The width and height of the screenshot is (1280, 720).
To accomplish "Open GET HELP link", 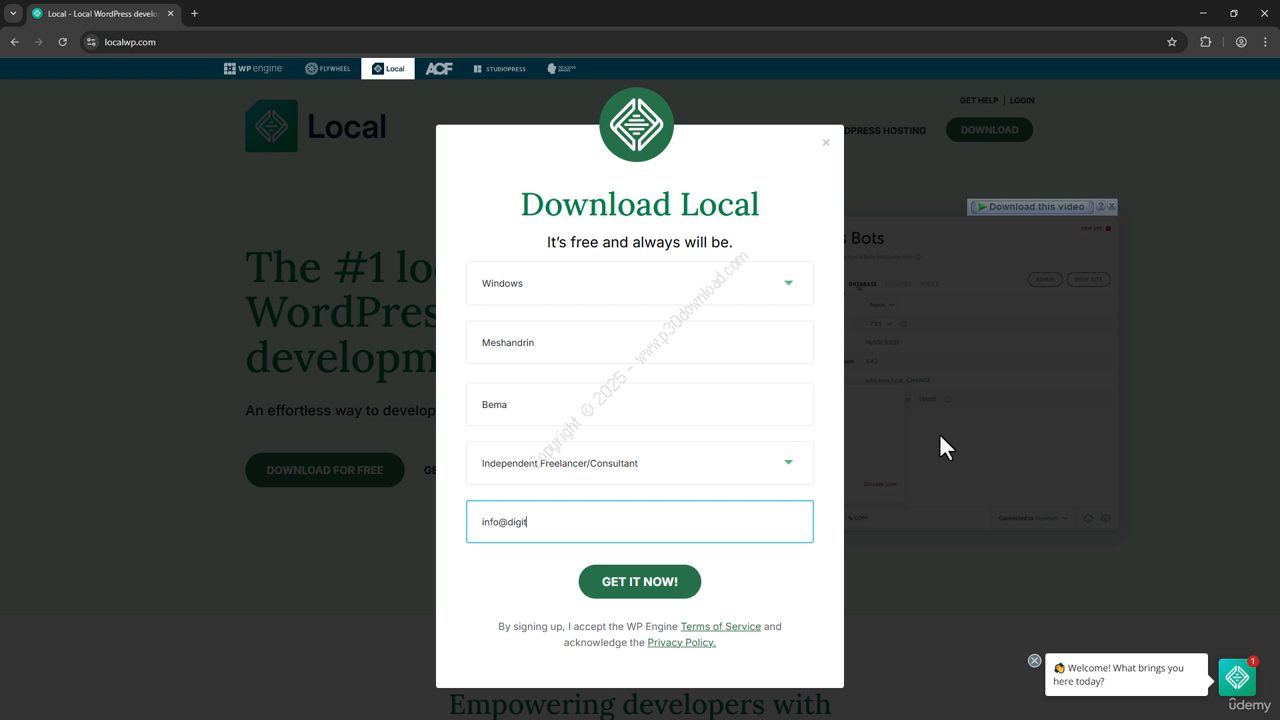I will (979, 100).
